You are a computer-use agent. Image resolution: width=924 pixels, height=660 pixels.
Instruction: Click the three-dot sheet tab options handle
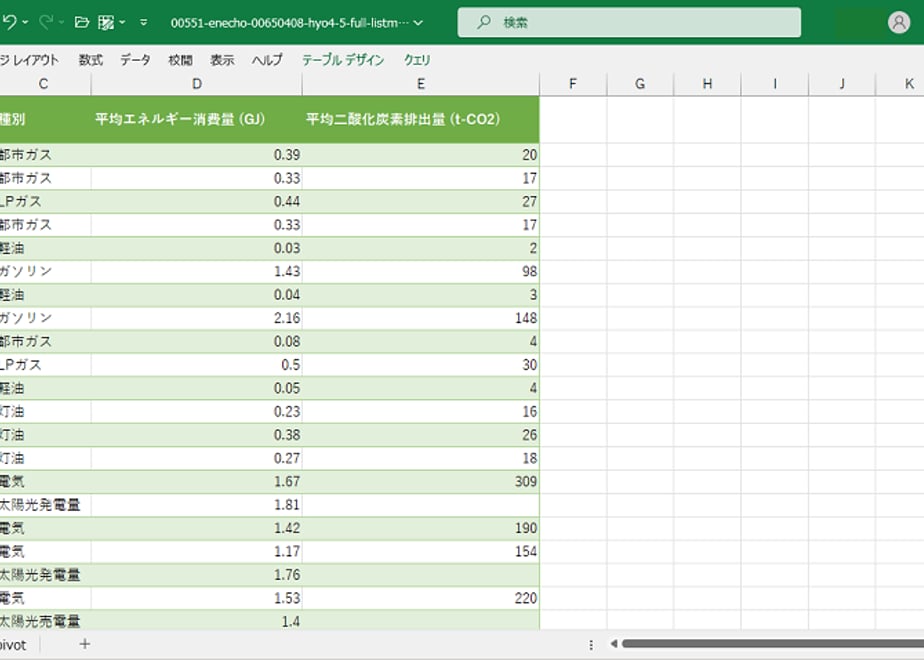591,645
